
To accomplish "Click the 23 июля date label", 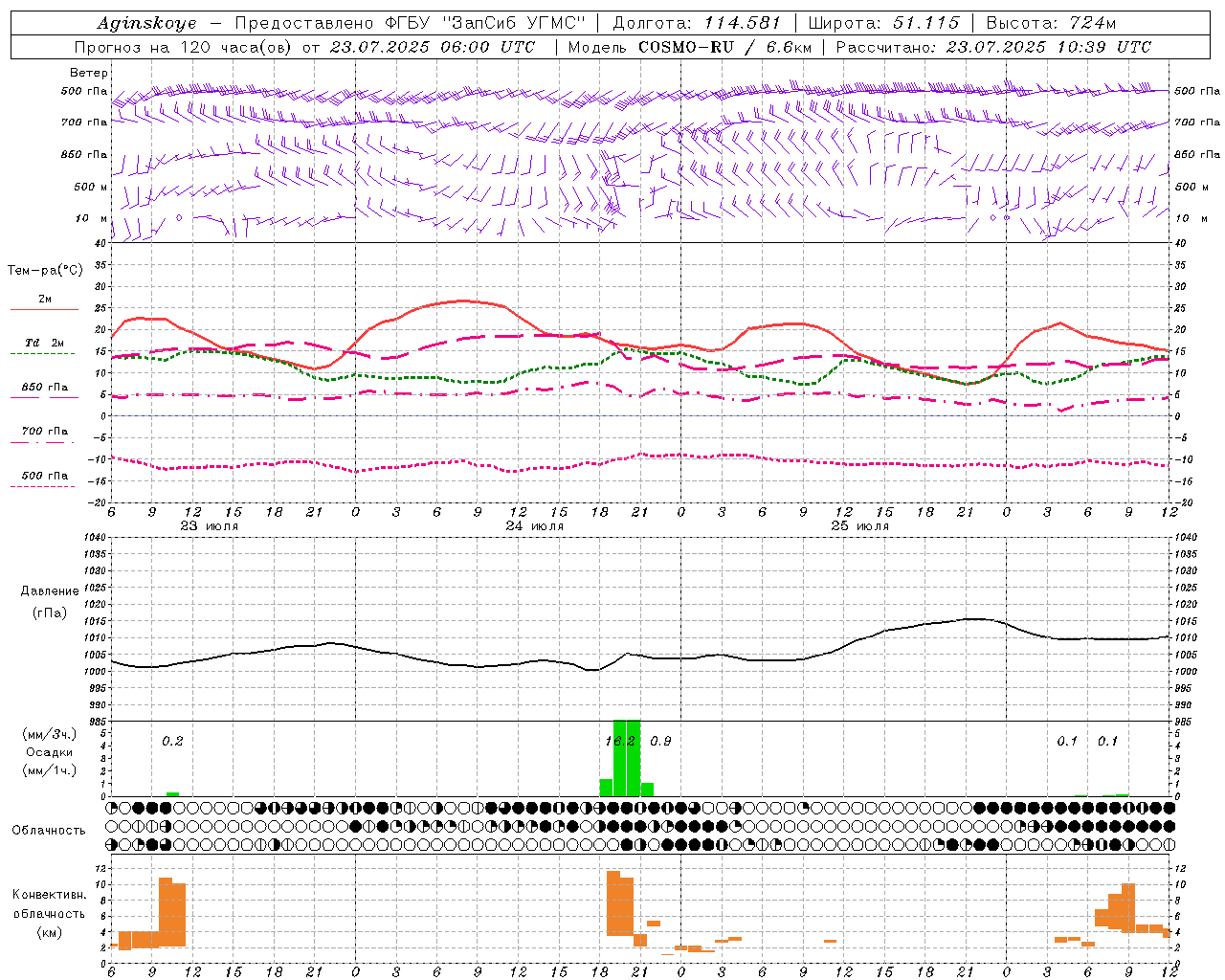I will [x=210, y=526].
